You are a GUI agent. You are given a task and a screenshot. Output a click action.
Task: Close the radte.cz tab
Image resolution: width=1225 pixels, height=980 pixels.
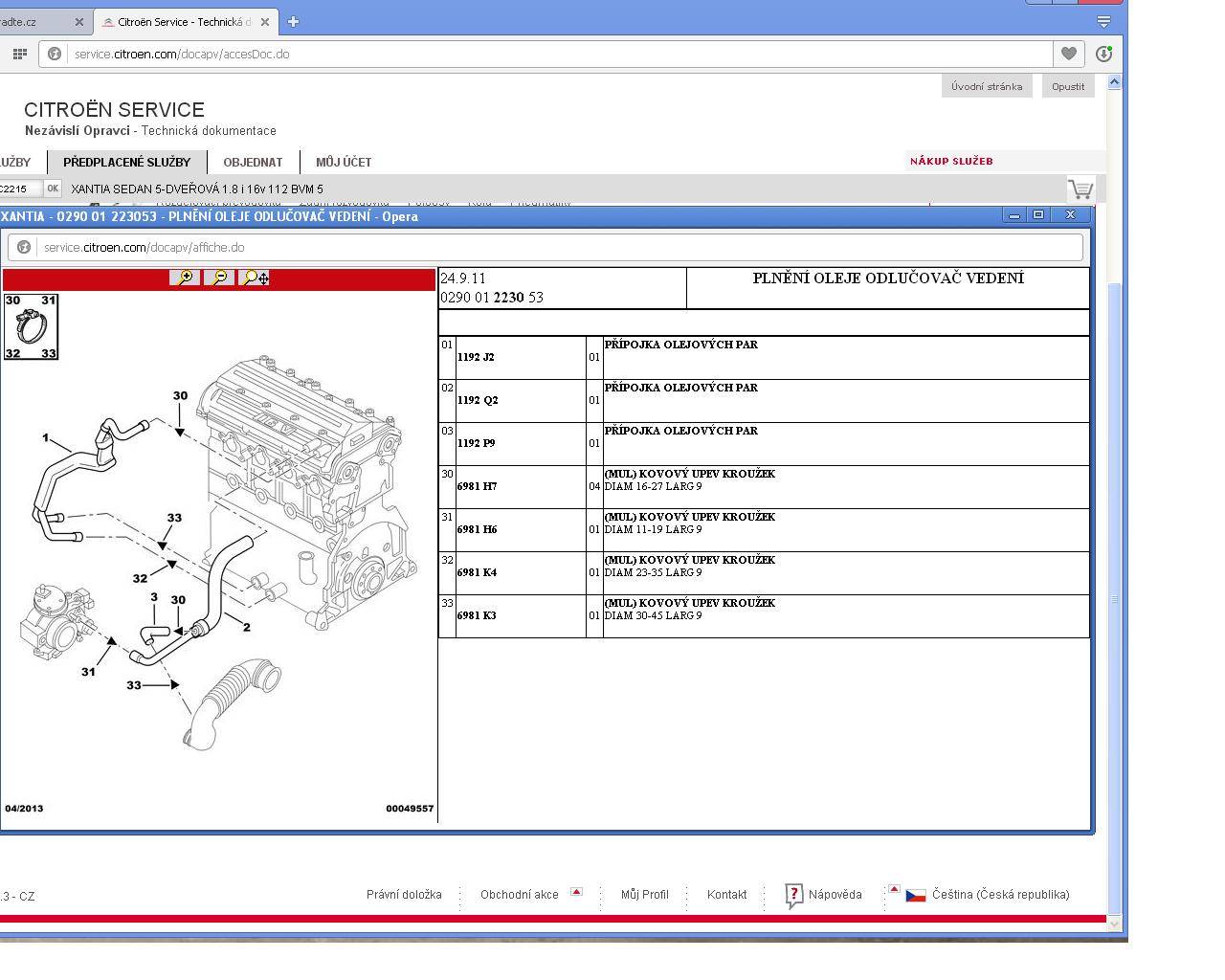pos(79,21)
